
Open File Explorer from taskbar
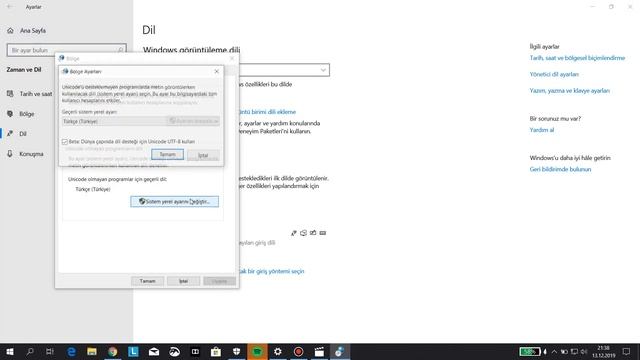(x=92, y=351)
